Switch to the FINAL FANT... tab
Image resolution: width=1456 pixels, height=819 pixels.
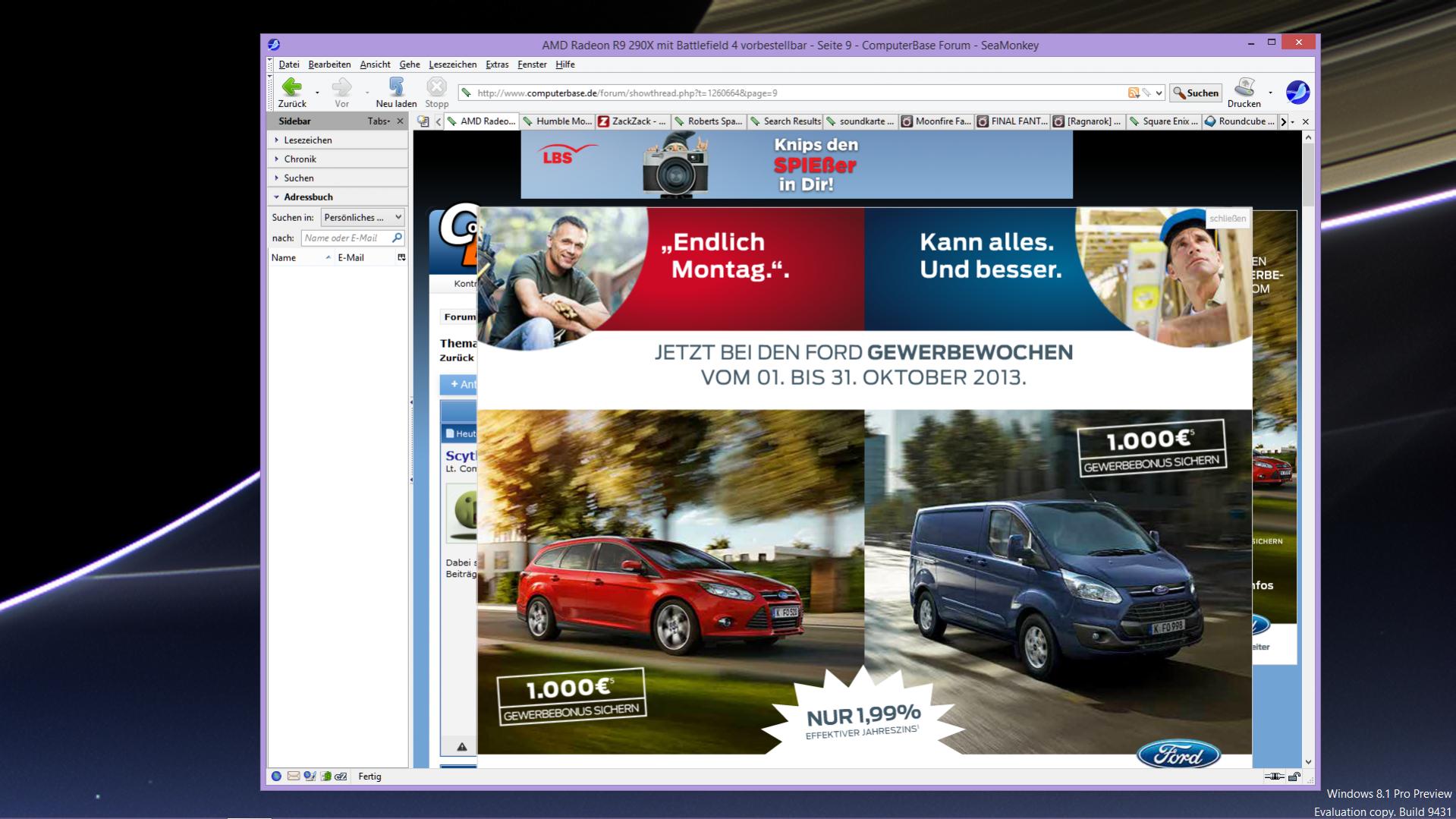[1012, 121]
